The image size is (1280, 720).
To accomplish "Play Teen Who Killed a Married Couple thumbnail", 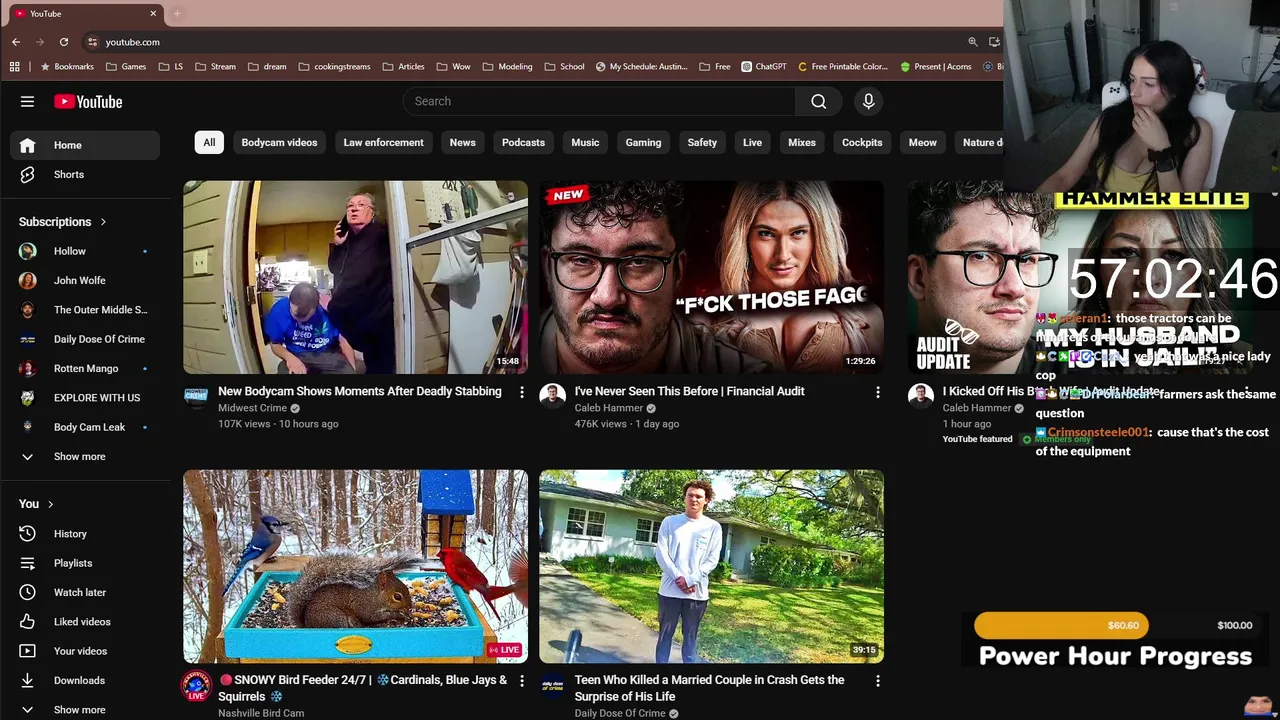I will point(711,566).
